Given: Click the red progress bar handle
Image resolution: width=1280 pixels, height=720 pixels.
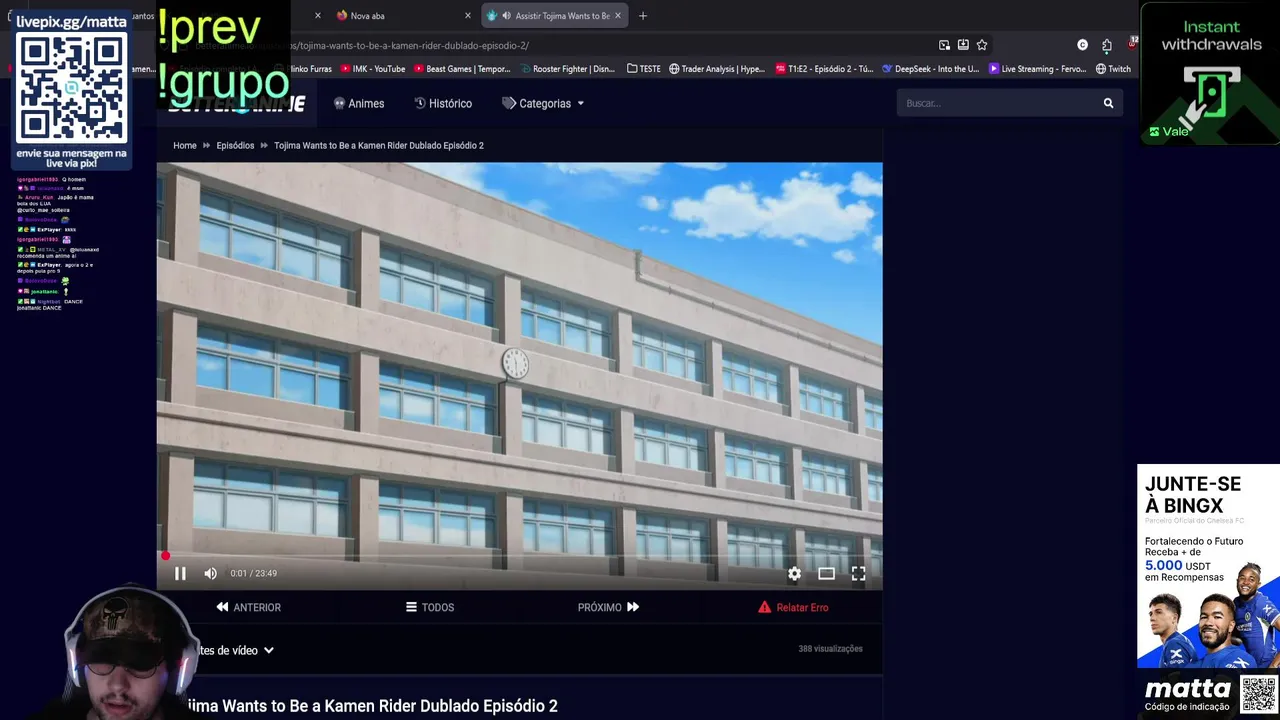Looking at the screenshot, I should pyautogui.click(x=165, y=556).
